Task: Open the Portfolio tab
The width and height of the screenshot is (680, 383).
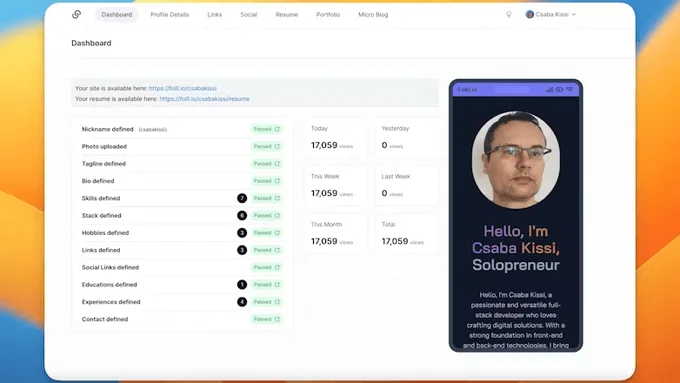Action: 328,14
